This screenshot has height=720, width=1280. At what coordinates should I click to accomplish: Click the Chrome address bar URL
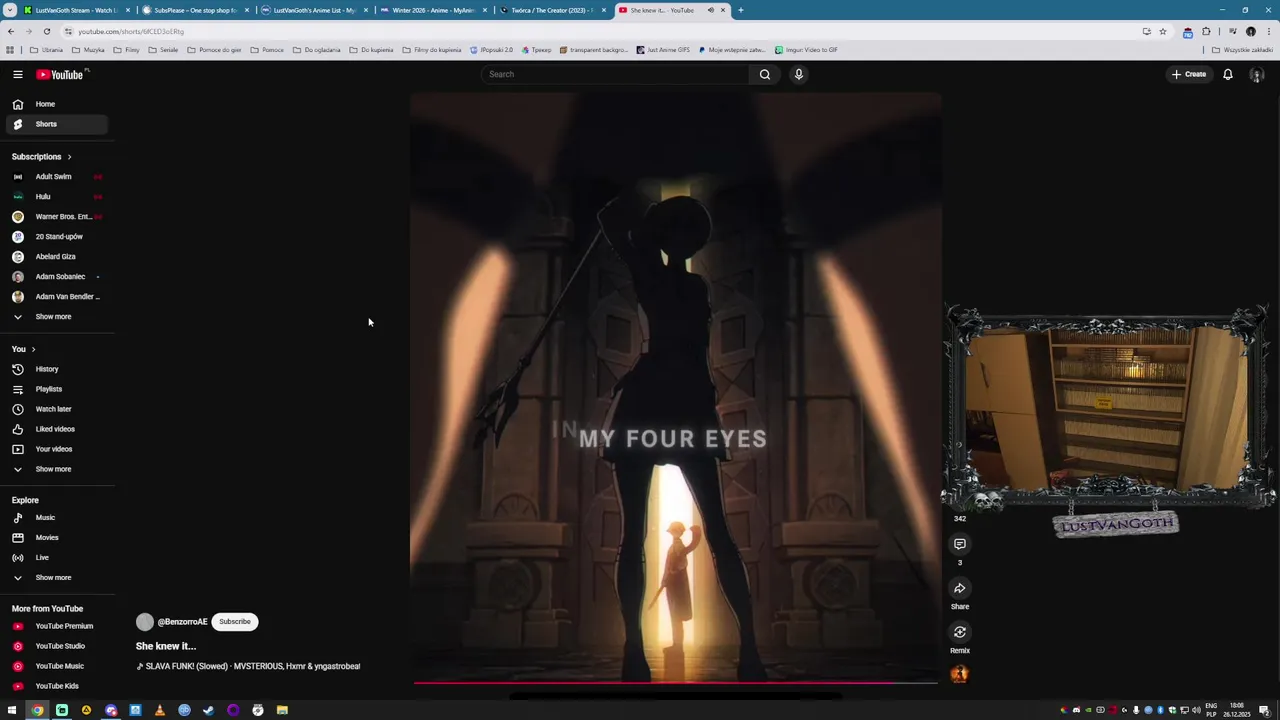[131, 32]
